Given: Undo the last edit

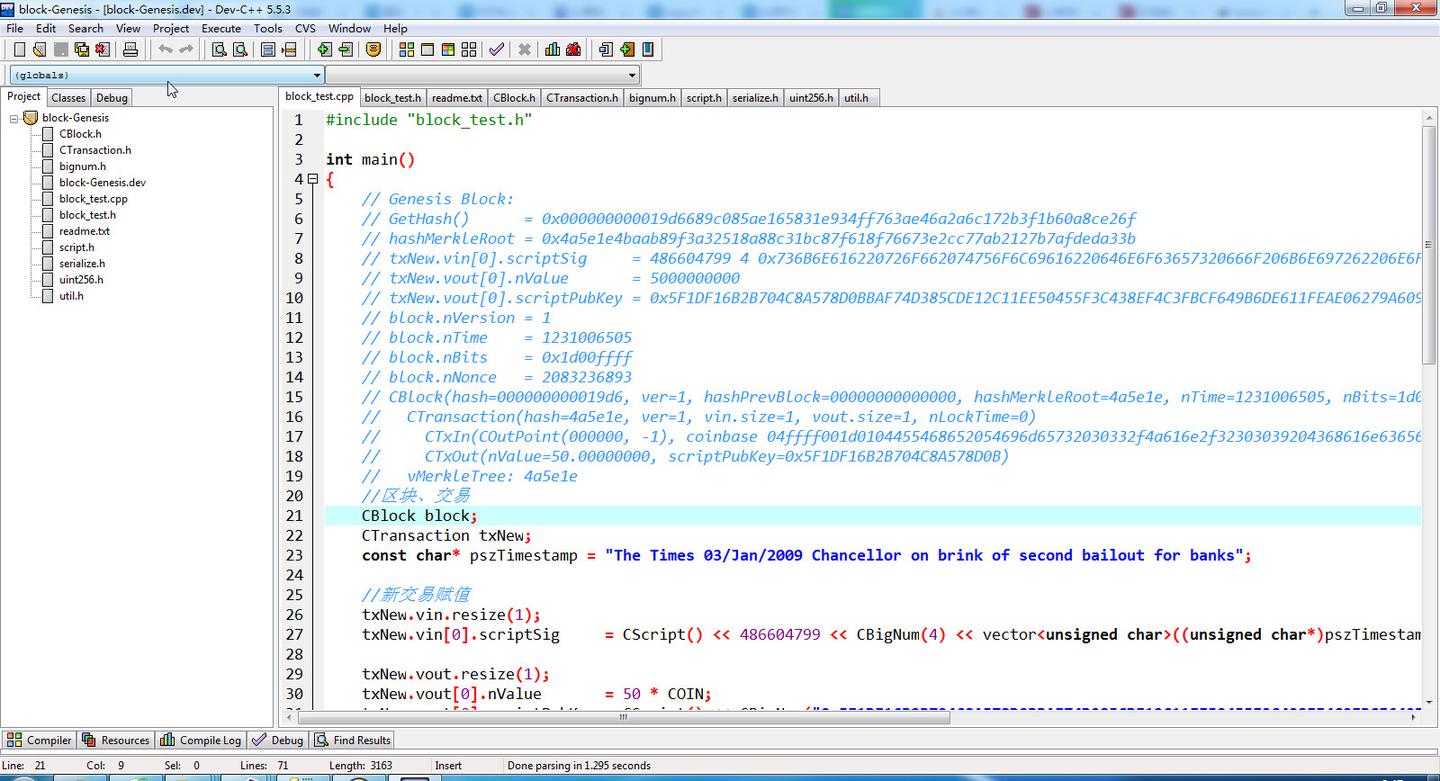Looking at the screenshot, I should pos(165,49).
